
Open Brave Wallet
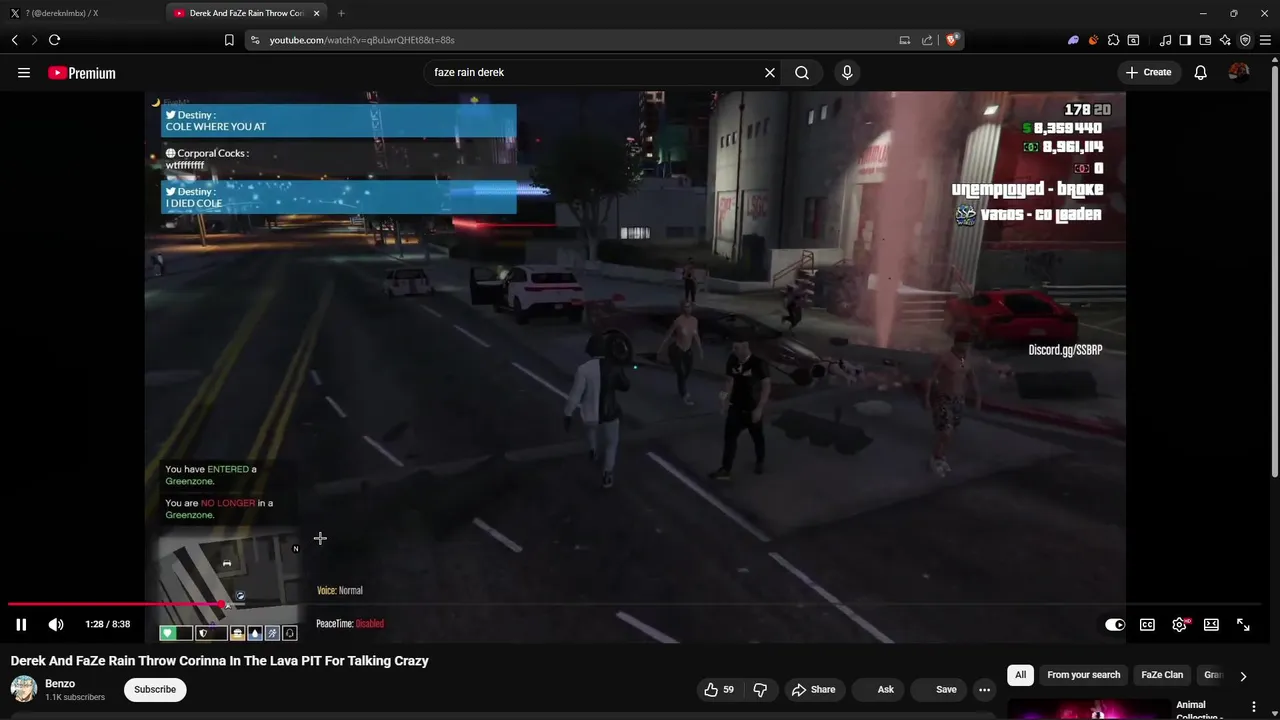(1205, 40)
